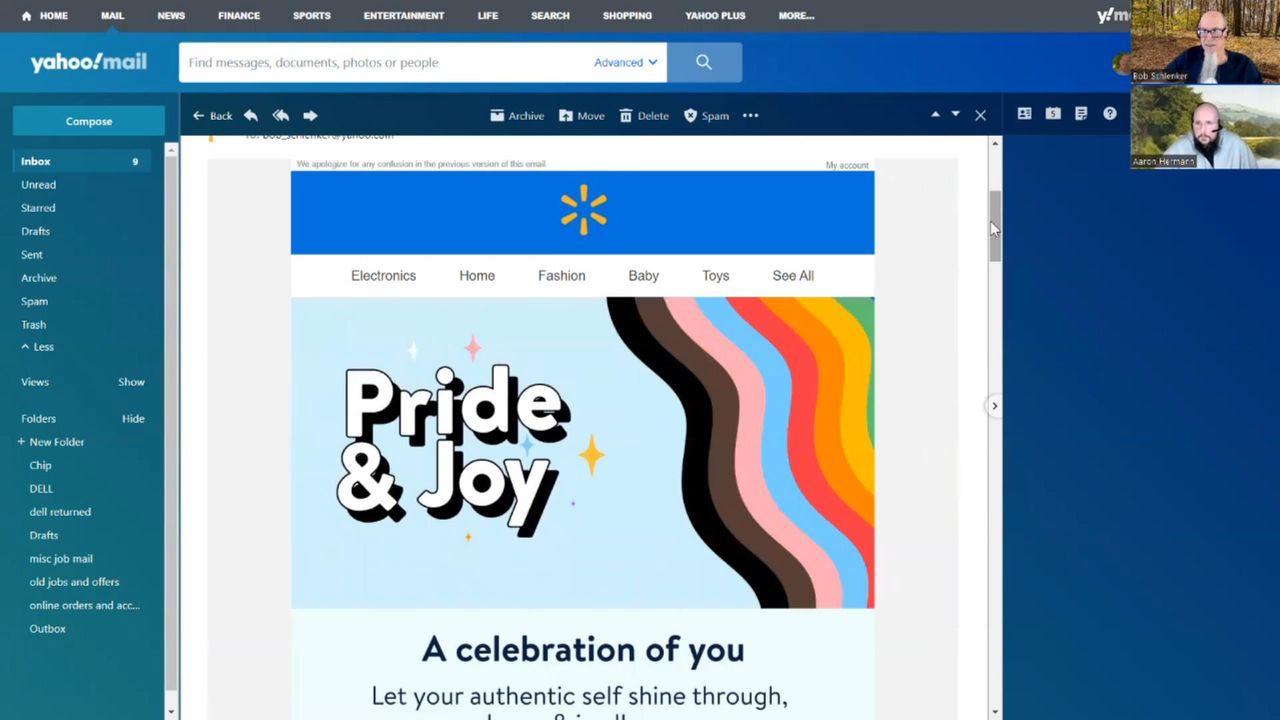Viewport: 1280px width, 720px height.
Task: Open the Advanced search dropdown
Action: 625,62
